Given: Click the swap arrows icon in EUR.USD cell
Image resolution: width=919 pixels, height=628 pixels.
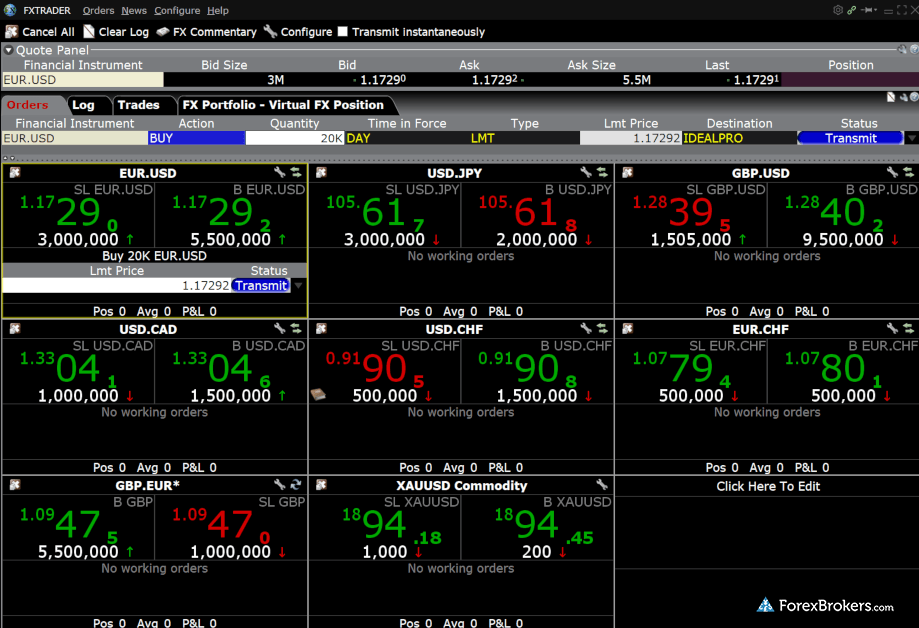Looking at the screenshot, I should 295,172.
